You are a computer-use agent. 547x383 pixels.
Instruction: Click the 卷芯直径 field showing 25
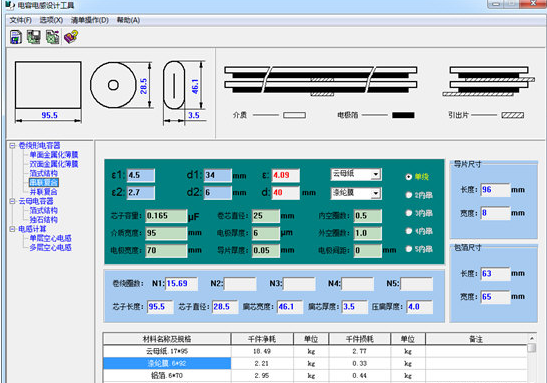tap(266, 216)
